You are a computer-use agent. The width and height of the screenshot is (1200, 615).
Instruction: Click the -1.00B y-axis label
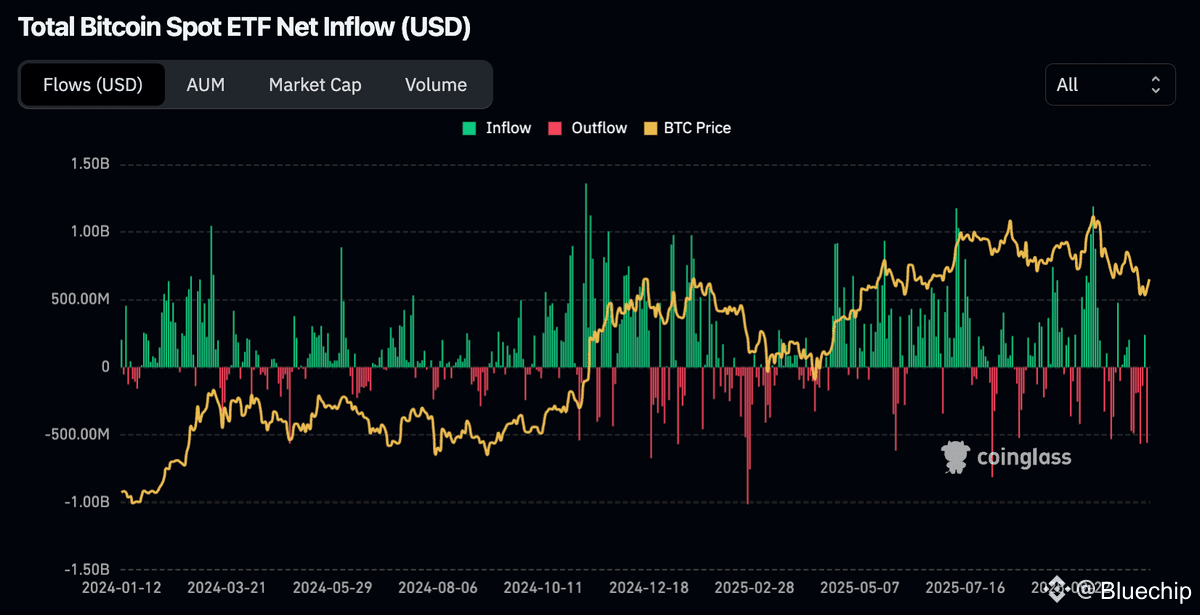[86, 502]
